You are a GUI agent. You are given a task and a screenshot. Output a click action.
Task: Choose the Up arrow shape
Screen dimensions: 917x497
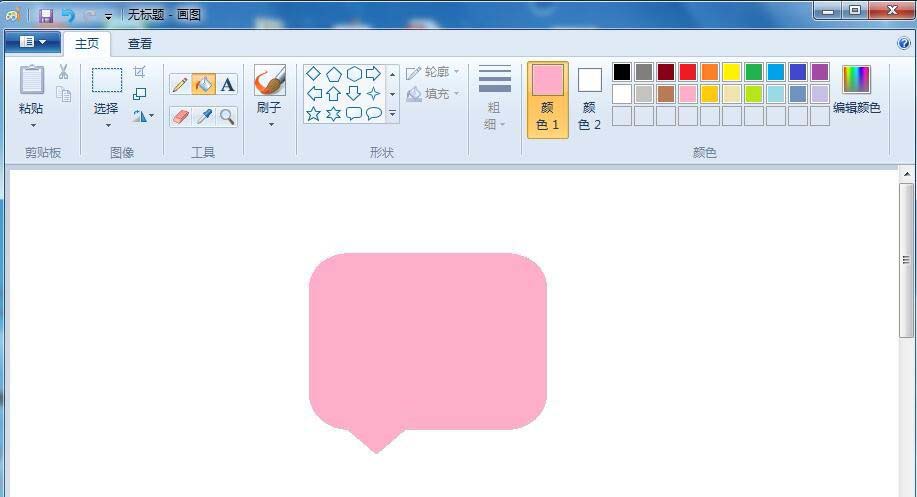pyautogui.click(x=333, y=94)
